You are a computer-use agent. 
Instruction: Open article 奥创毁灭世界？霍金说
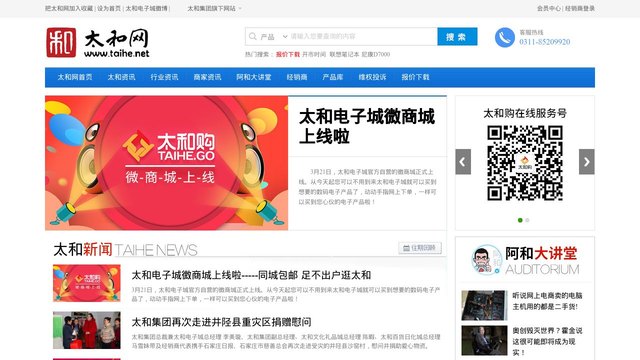[547, 341]
